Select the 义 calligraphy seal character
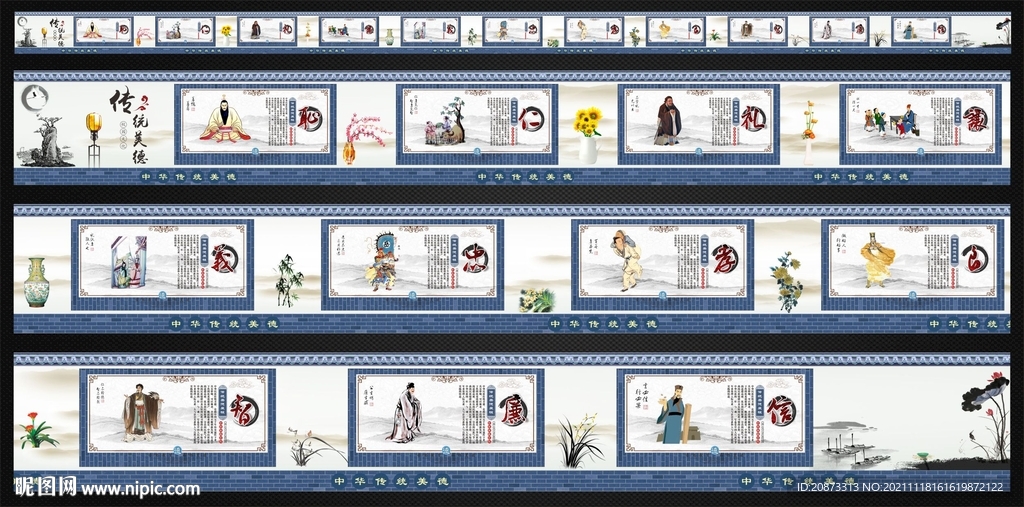Image resolution: width=1024 pixels, height=507 pixels. click(x=223, y=258)
